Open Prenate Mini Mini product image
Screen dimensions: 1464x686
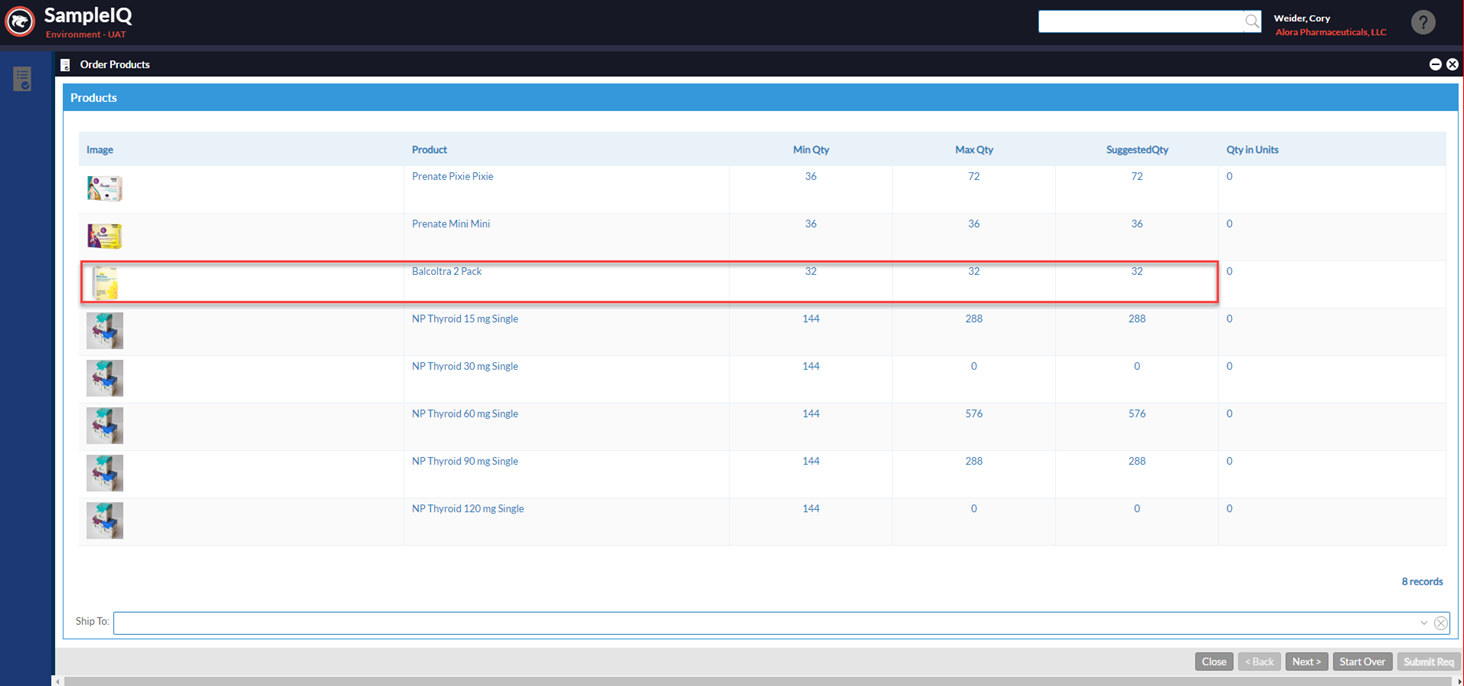[104, 236]
